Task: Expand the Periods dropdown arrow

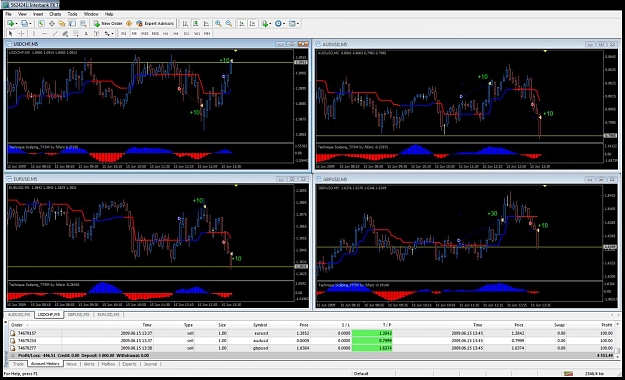Action: click(x=284, y=24)
